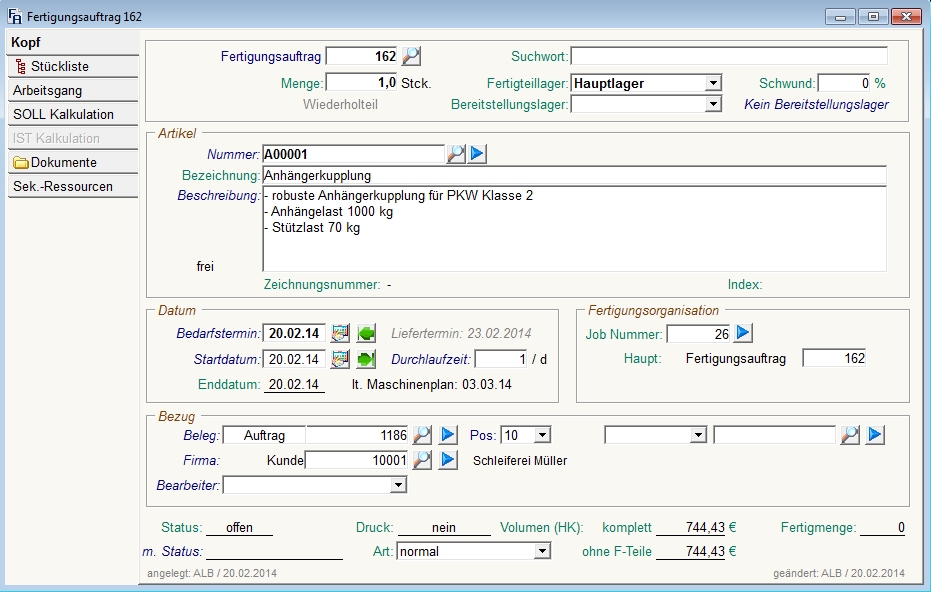Open the Art dropdown showing normal
Image resolution: width=931 pixels, height=592 pixels.
542,551
